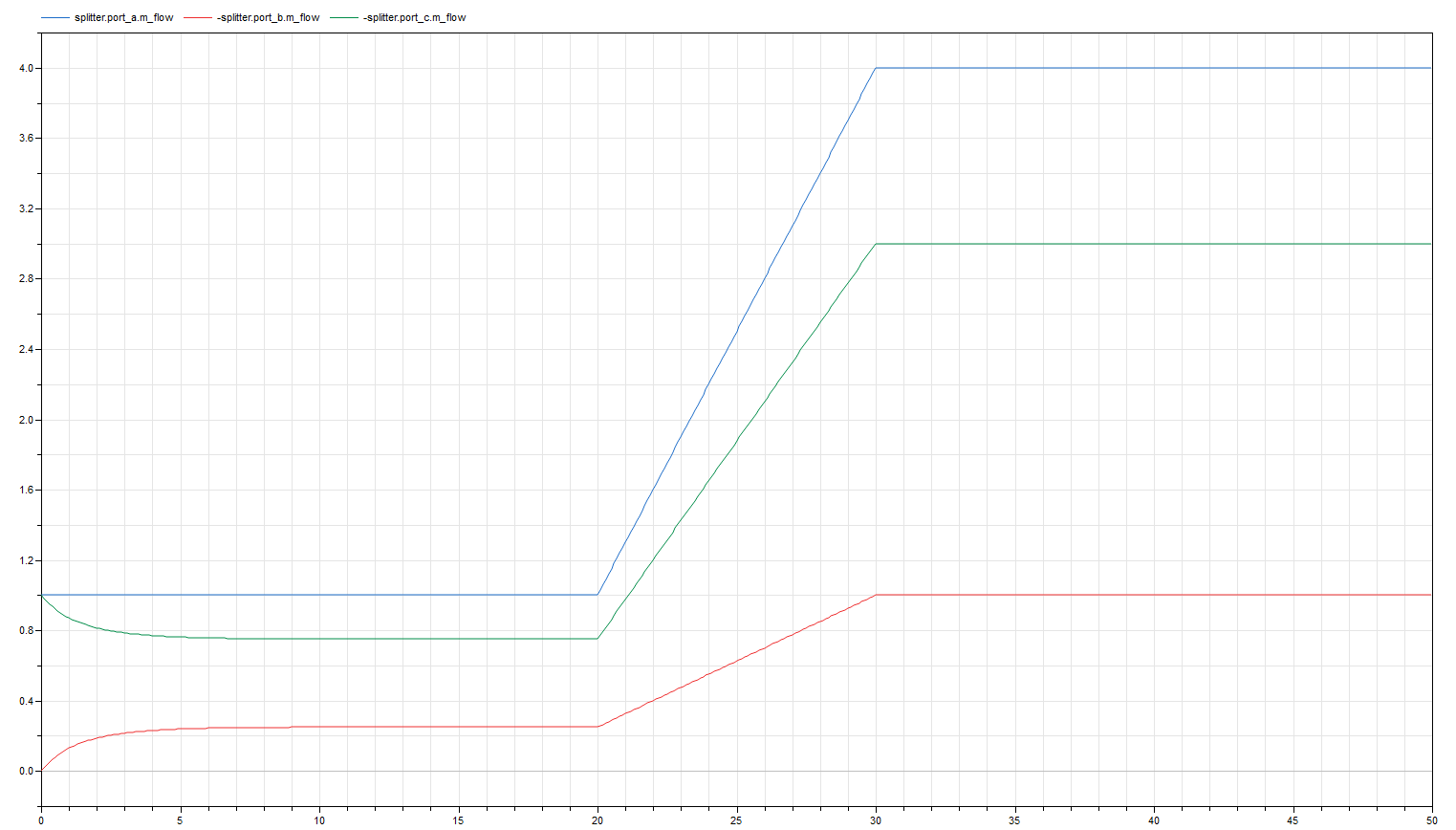Click blue curve corner where it reaches 4.0

point(876,68)
